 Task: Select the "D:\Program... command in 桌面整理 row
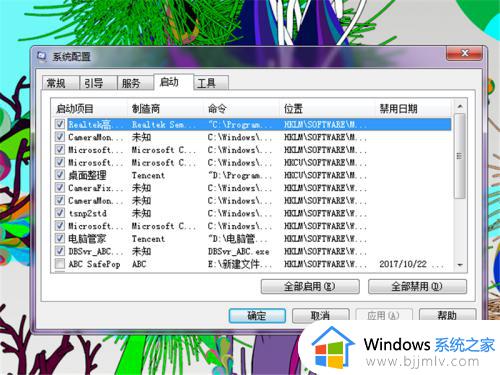(x=240, y=175)
